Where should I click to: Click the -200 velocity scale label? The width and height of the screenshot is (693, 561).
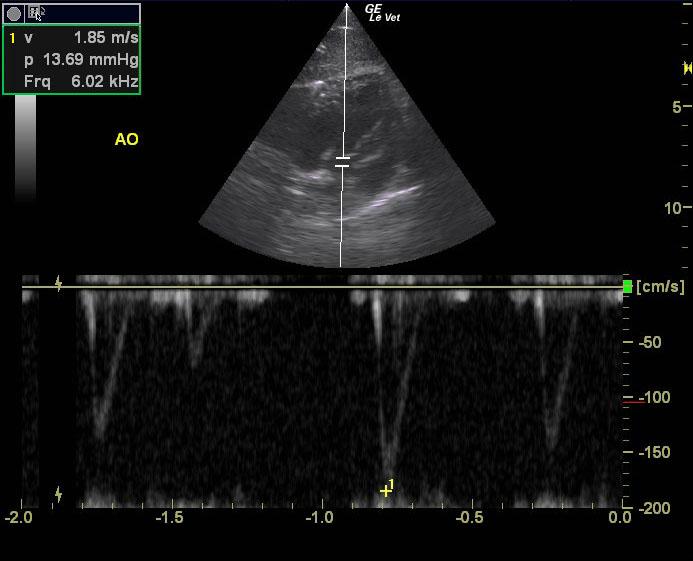[x=655, y=508]
